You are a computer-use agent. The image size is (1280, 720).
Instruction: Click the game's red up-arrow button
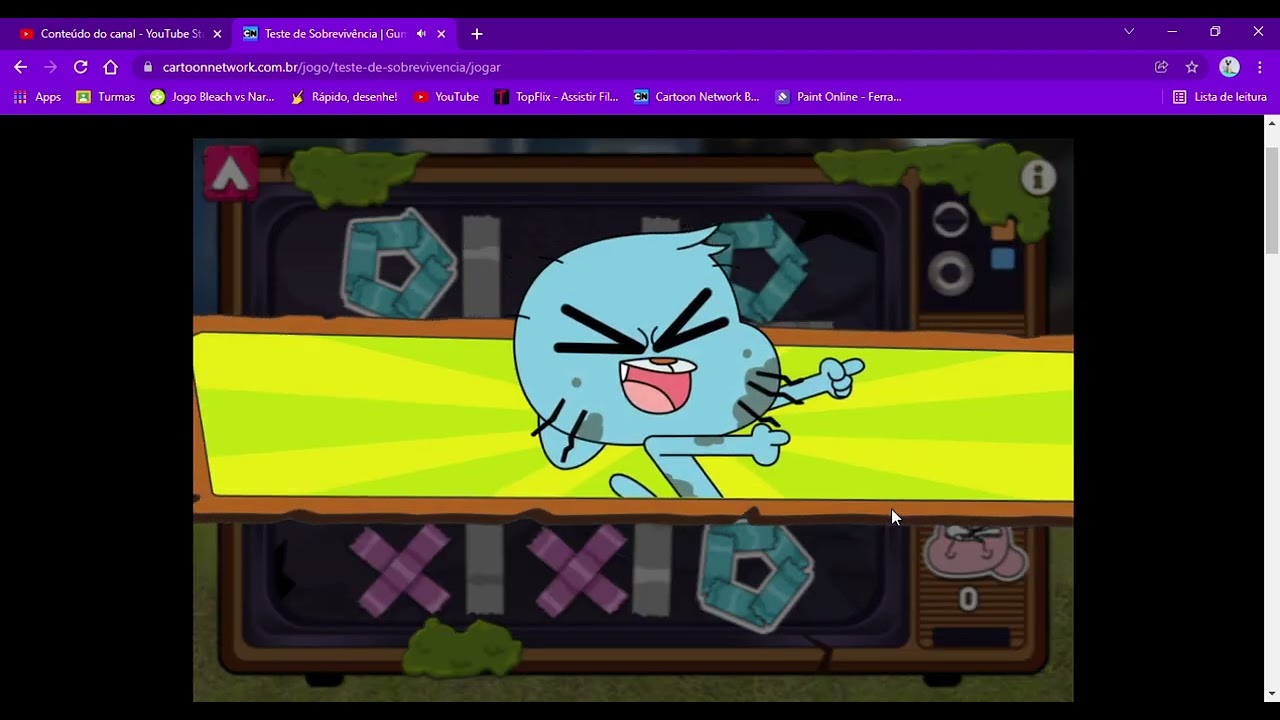(231, 173)
